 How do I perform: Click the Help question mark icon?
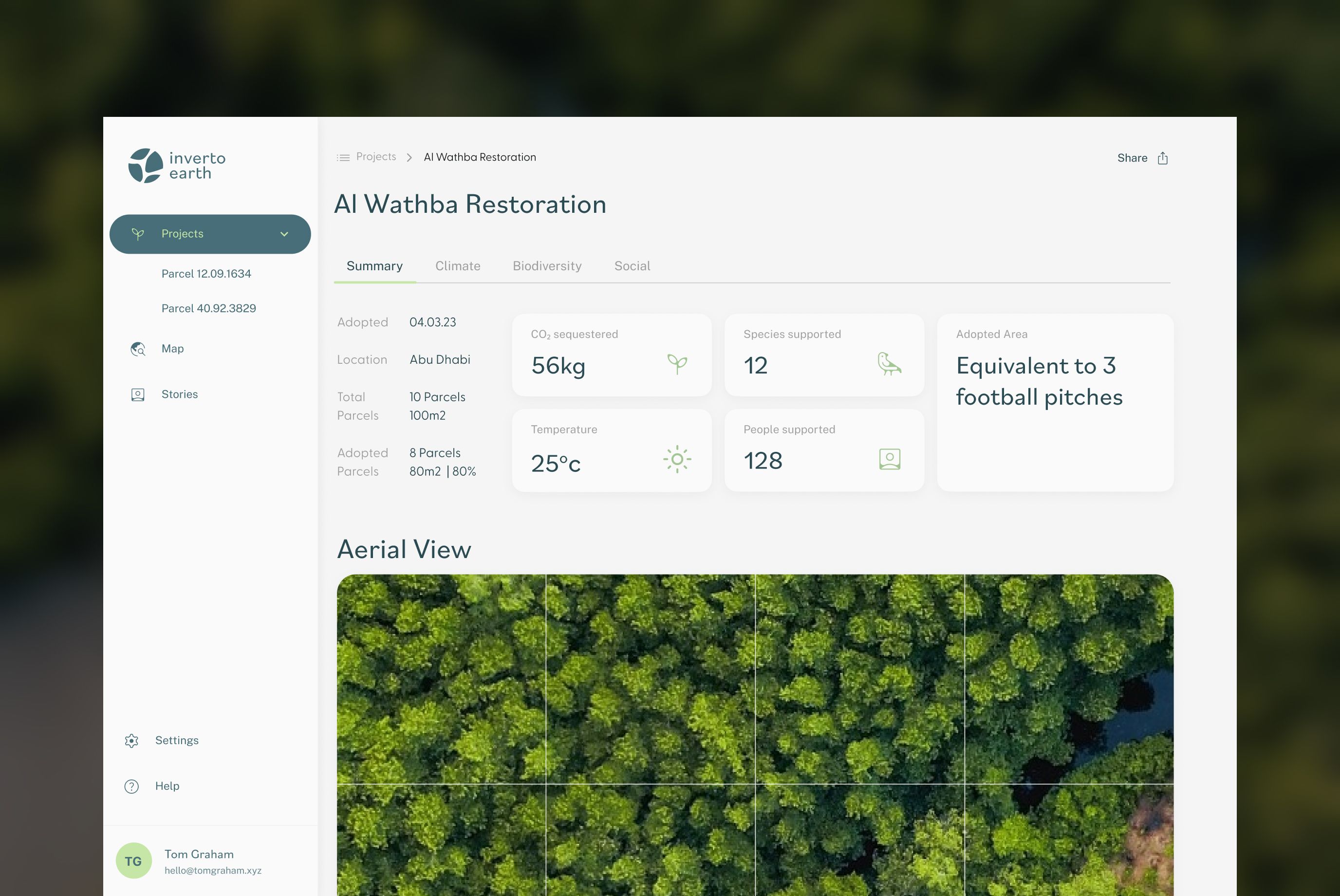pos(131,786)
